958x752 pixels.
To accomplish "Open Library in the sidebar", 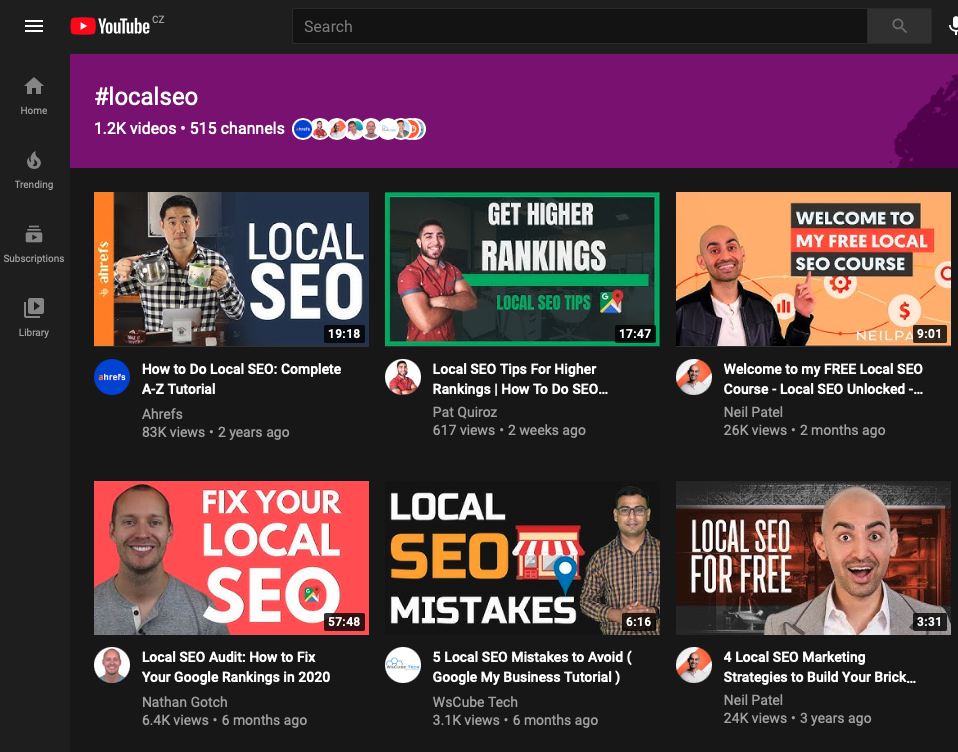I will point(34,318).
